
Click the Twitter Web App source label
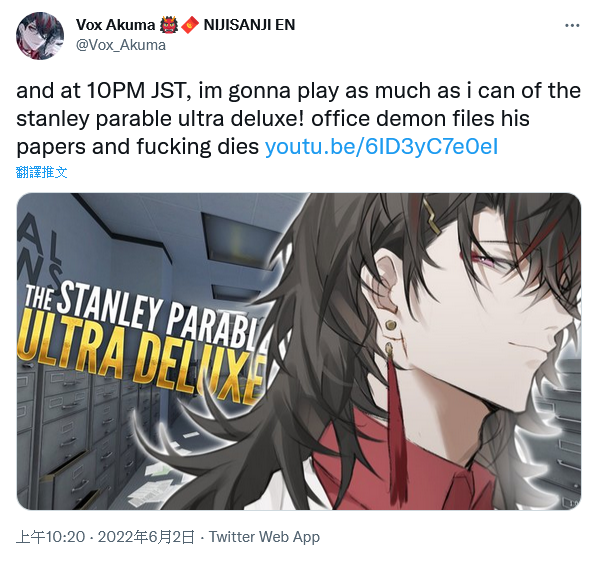[264, 537]
